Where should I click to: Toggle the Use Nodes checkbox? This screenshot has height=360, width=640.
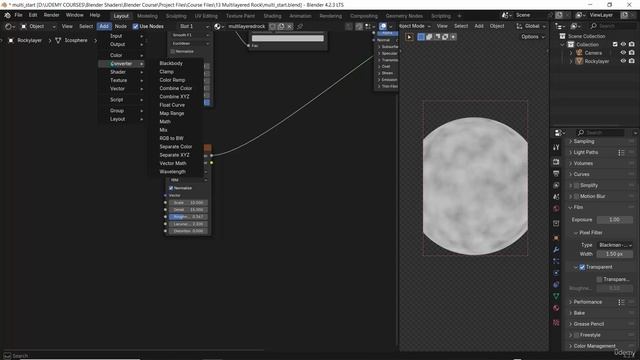[x=136, y=26]
